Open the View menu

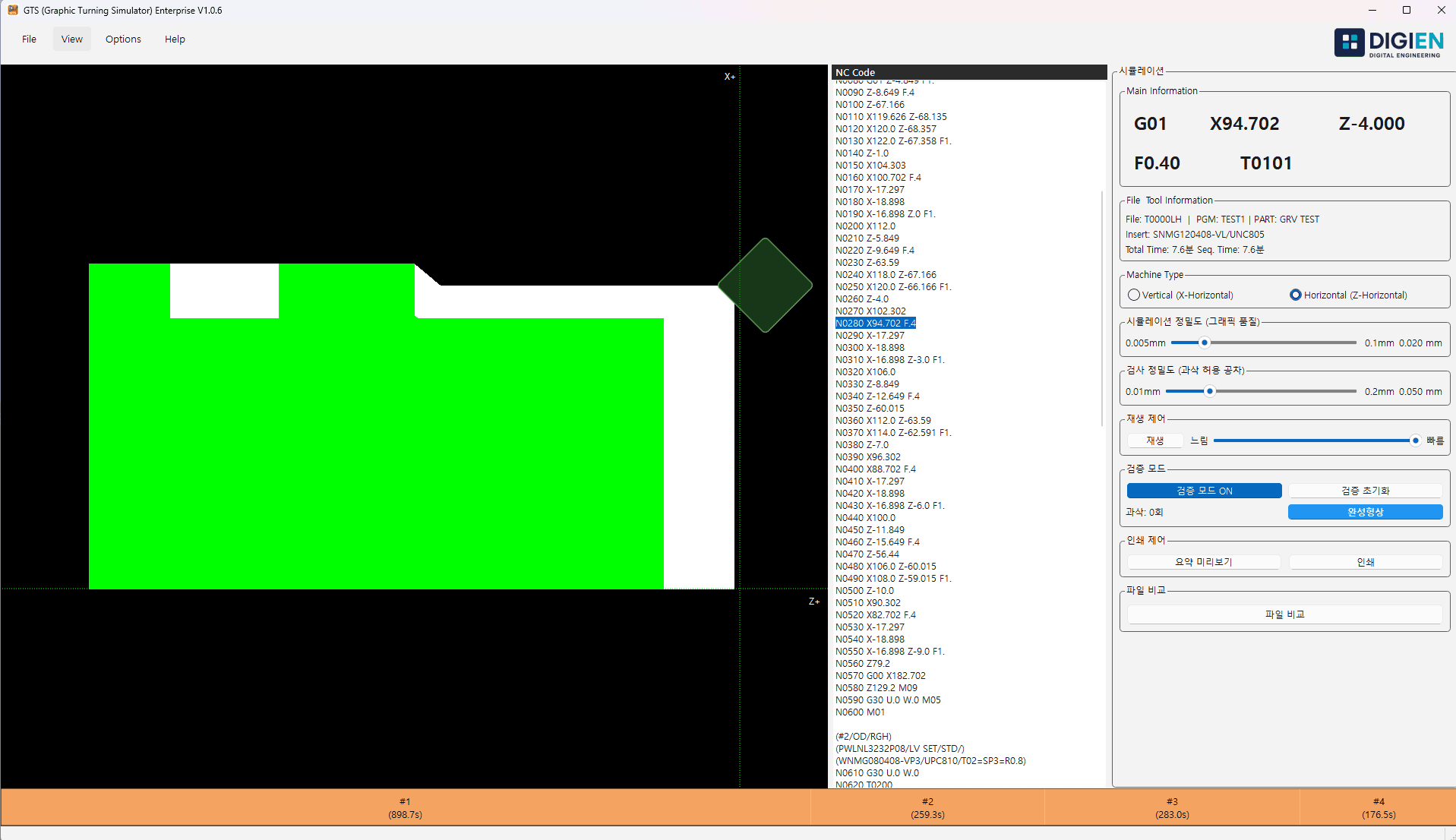click(71, 39)
